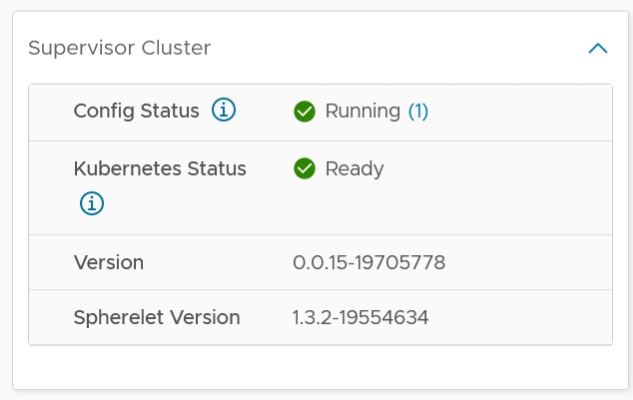The image size is (633, 400).
Task: Select the Kubernetes Status label
Action: 160,169
